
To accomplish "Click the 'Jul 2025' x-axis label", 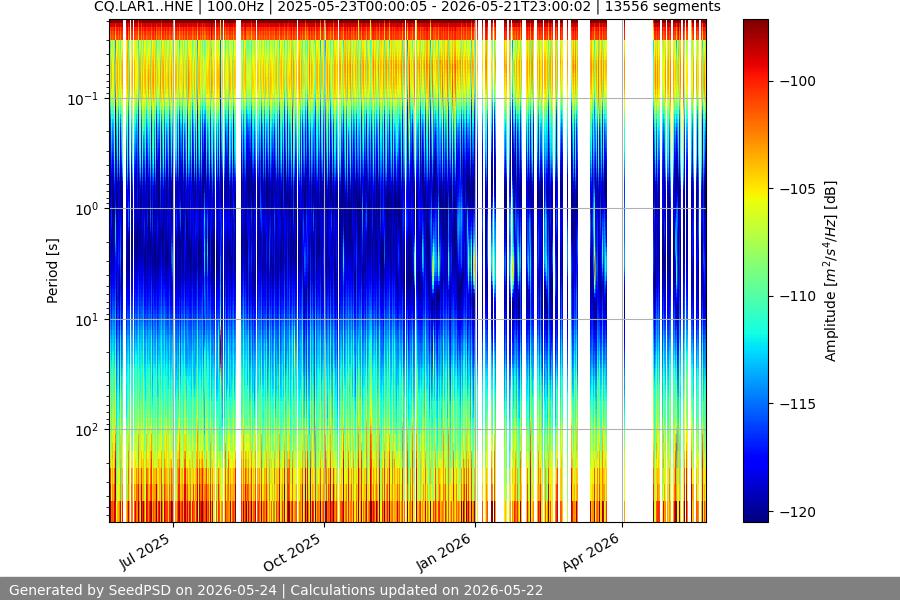I will (145, 552).
